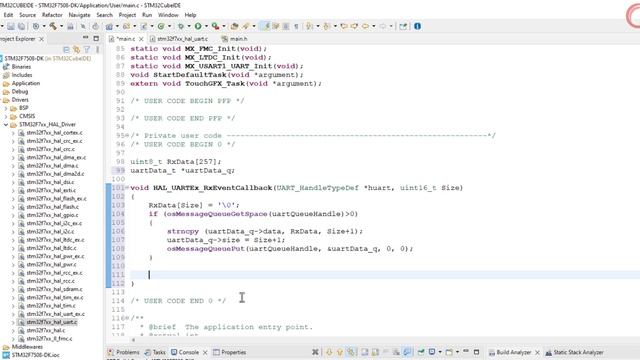Click the green Run button icon
Image resolution: width=640 pixels, height=360 pixels.
(198, 26)
